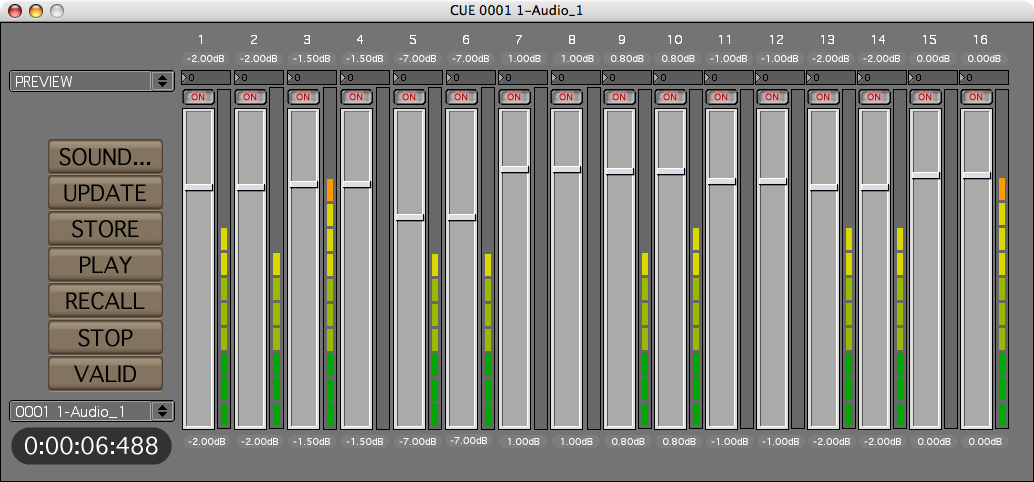Click the channel 12 fader handle

771,181
